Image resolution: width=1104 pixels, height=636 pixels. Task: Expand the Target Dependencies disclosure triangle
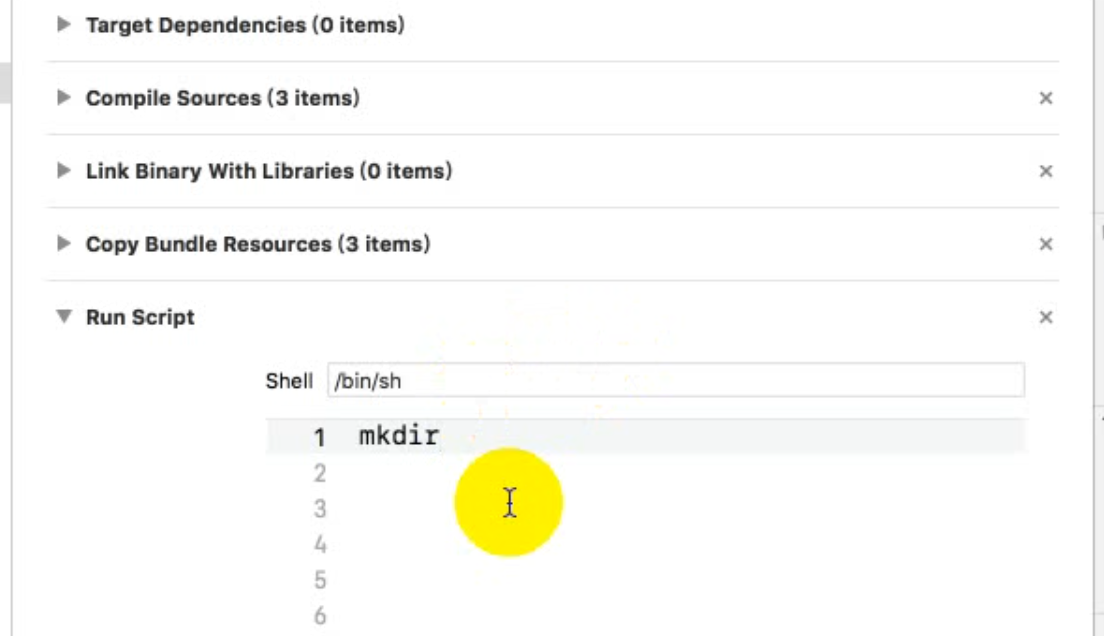[65, 26]
